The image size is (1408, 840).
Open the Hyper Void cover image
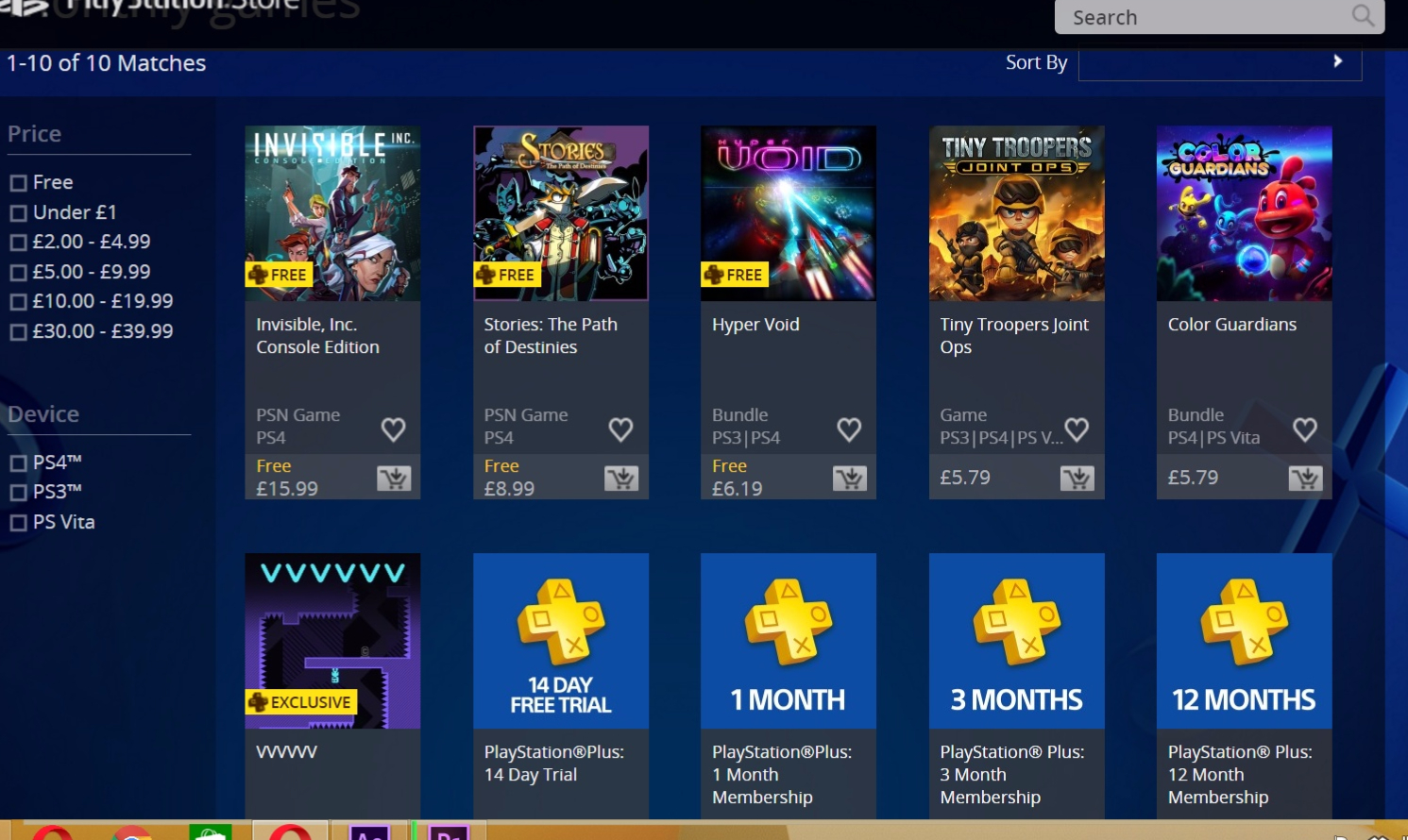tap(789, 213)
